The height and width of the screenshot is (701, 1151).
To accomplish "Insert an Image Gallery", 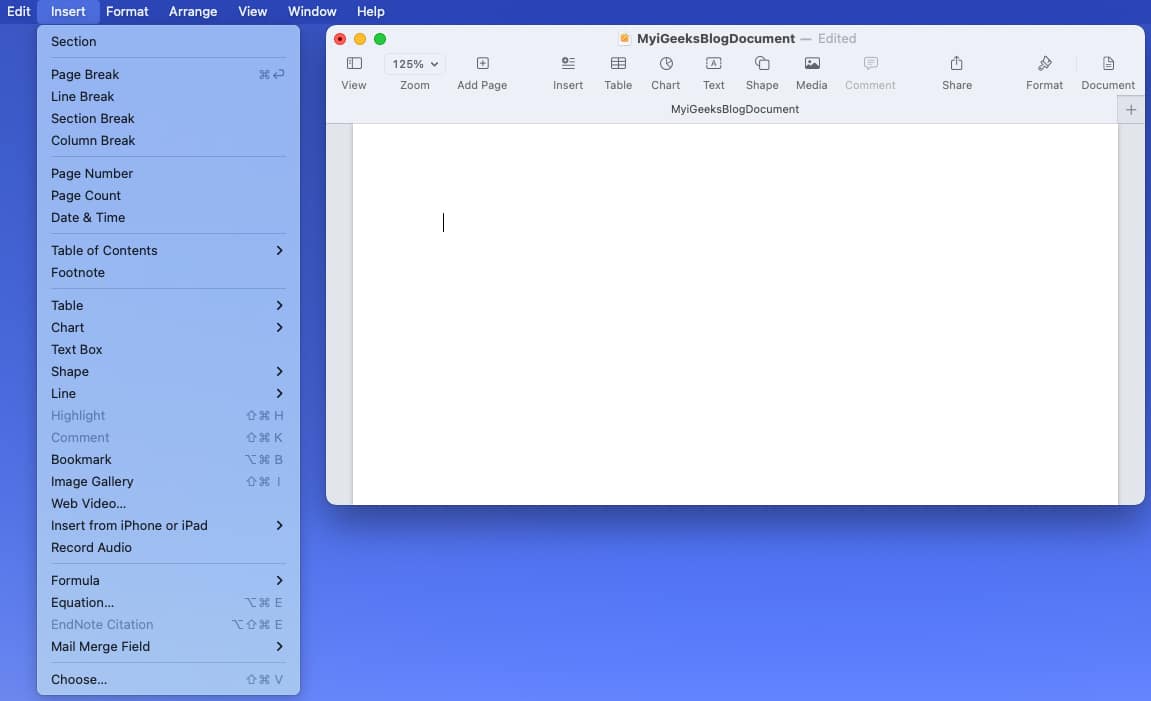I will pos(168,482).
